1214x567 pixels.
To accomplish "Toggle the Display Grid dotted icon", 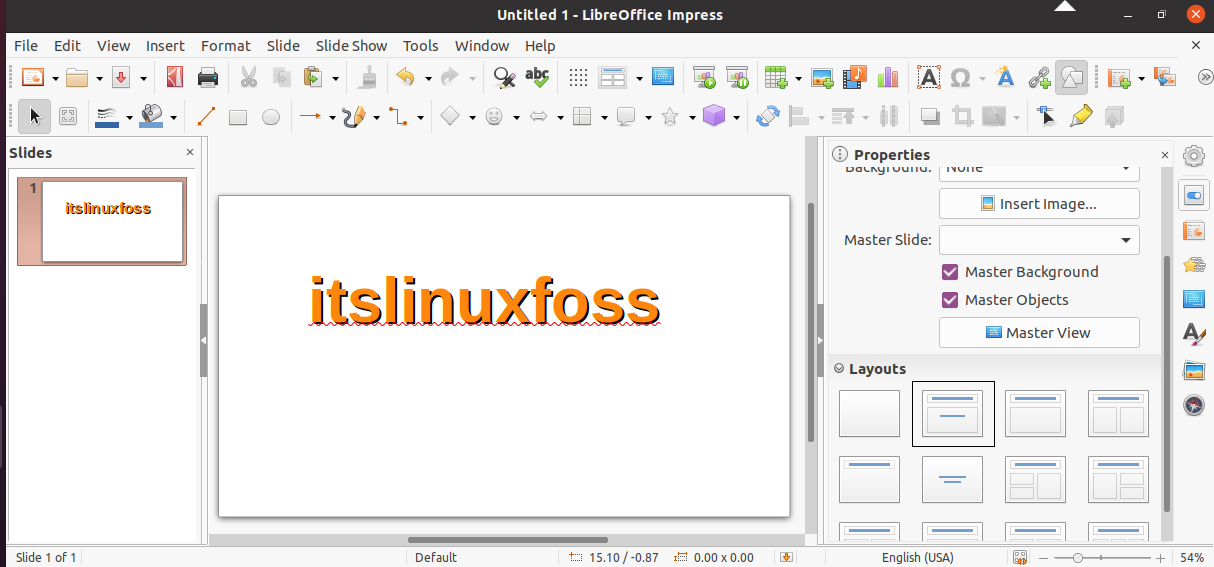I will point(578,77).
